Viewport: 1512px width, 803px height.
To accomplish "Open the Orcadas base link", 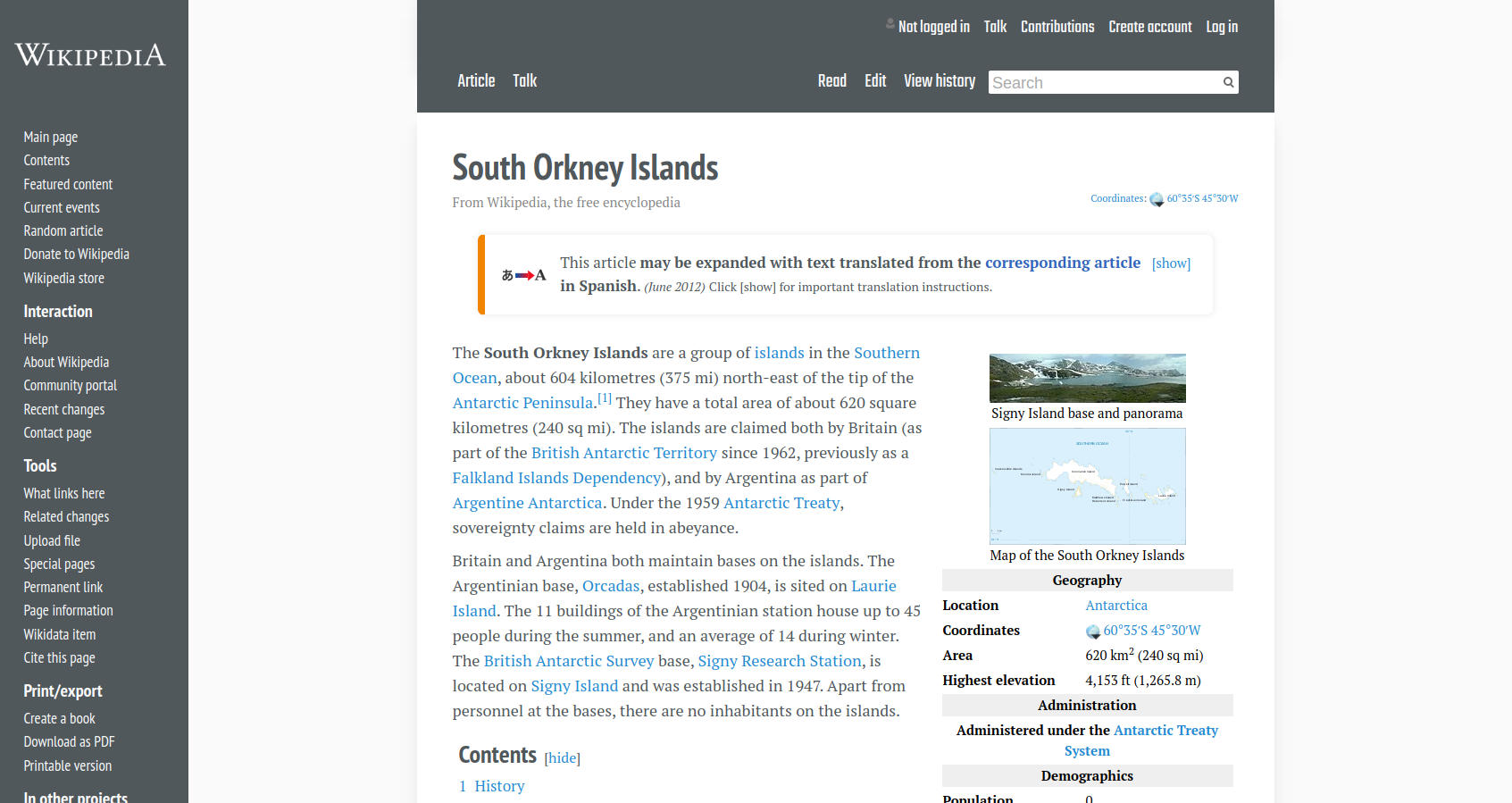I will (x=611, y=586).
